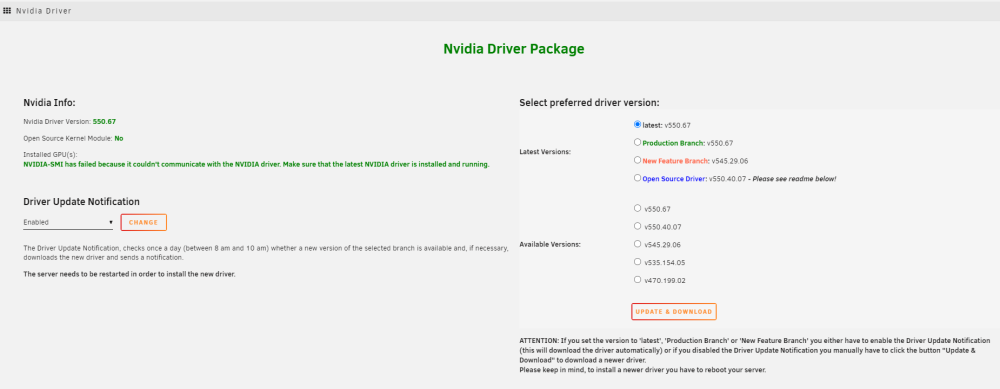This screenshot has width=1000, height=389.
Task: Click the 'Installed GPU(s):' label
Action: point(50,155)
